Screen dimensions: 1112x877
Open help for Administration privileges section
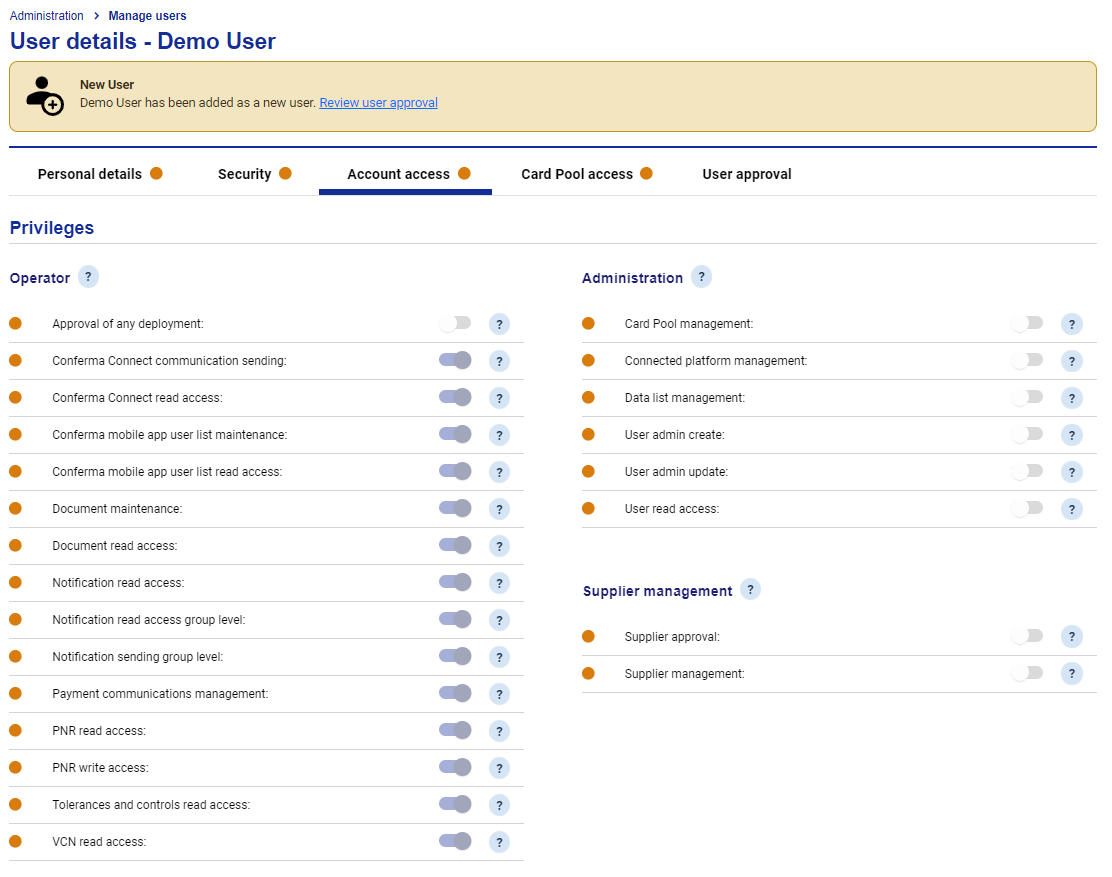(x=701, y=276)
